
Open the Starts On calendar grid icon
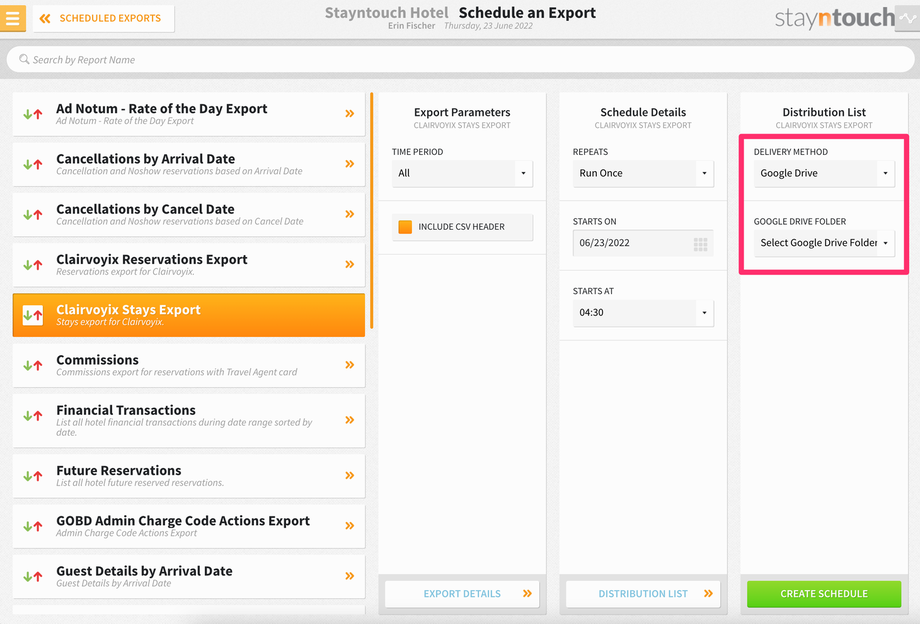[x=701, y=245]
